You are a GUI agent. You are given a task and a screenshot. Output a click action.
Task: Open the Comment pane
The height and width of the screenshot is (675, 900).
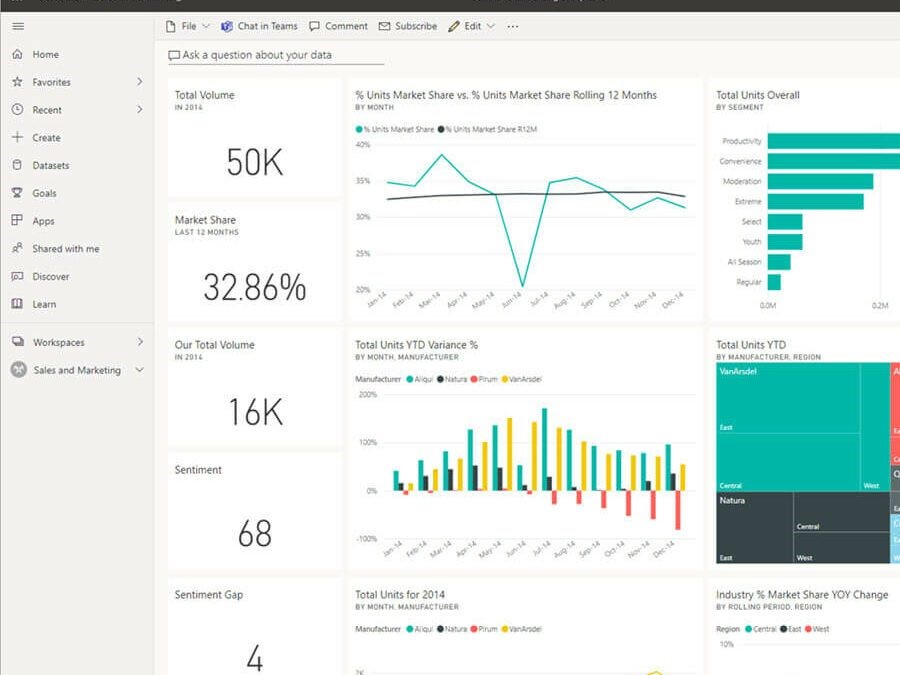[338, 26]
